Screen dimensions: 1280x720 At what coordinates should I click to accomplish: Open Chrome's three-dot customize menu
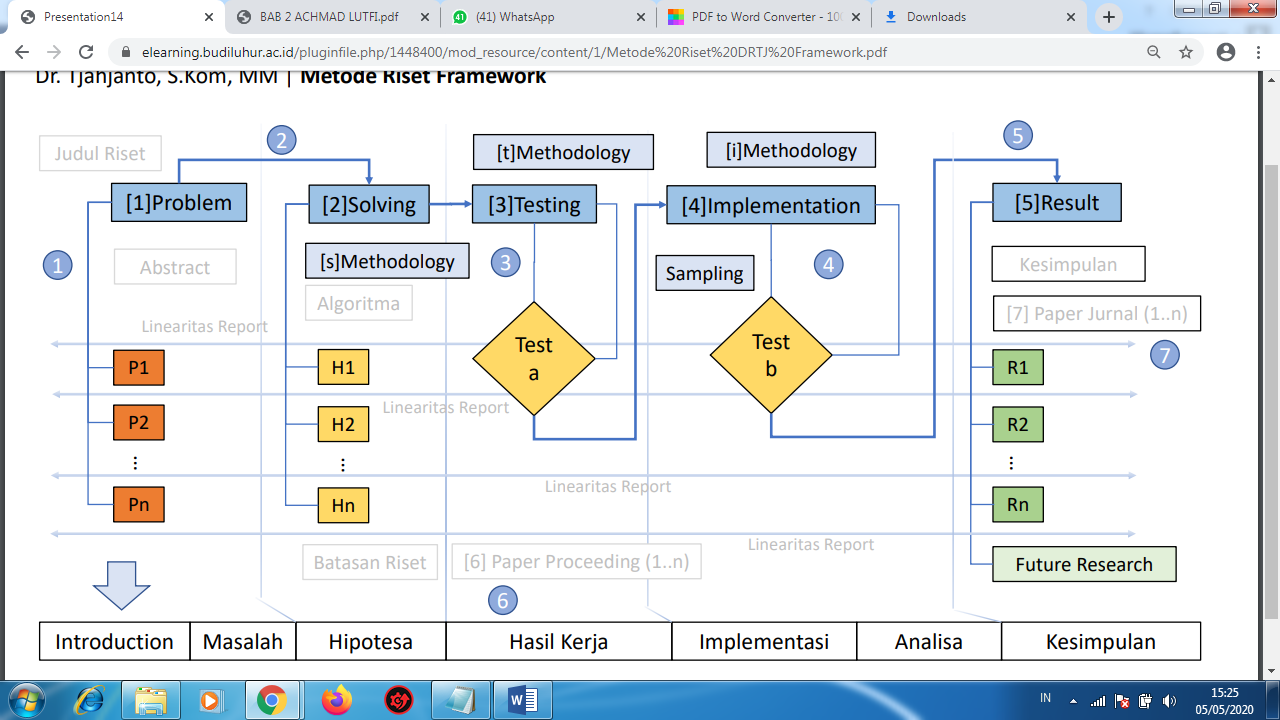coord(1257,51)
